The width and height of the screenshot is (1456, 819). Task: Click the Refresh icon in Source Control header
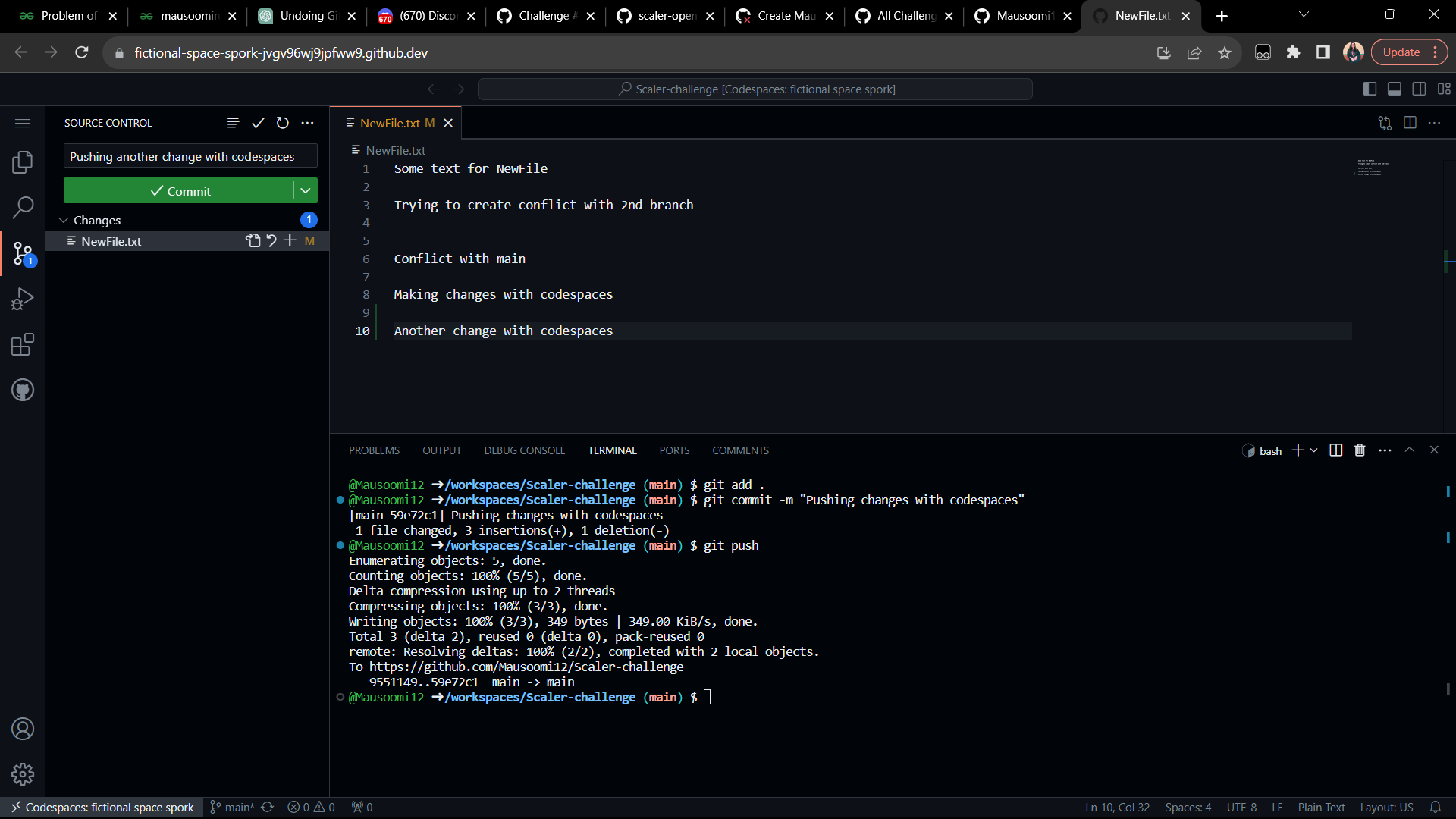point(282,122)
